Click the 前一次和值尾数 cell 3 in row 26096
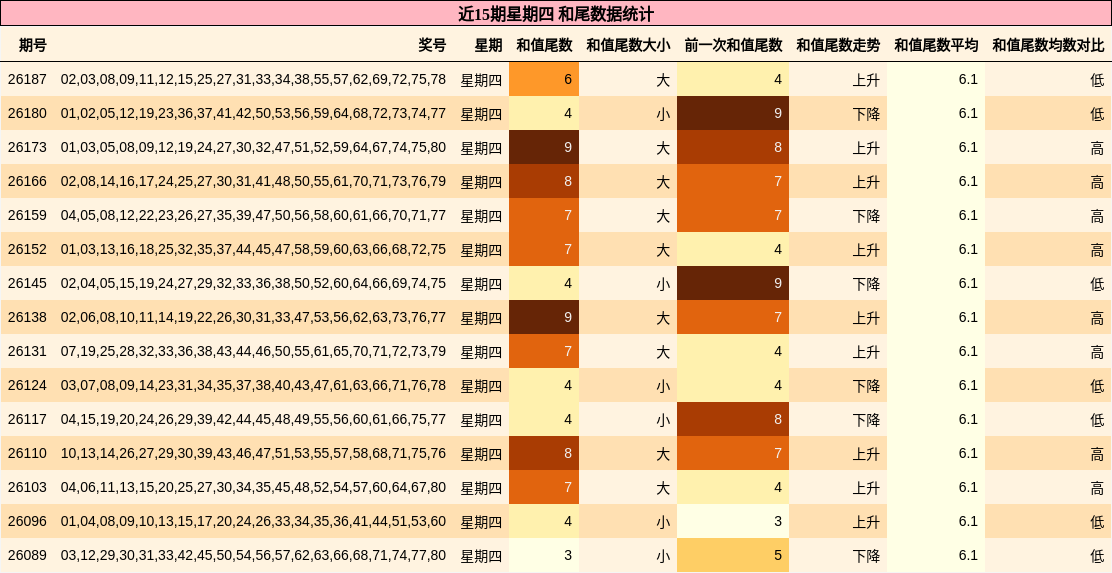The width and height of the screenshot is (1112, 573). [733, 522]
